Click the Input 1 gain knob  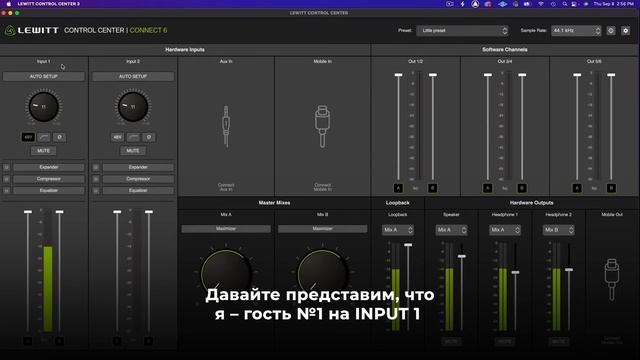click(x=44, y=107)
